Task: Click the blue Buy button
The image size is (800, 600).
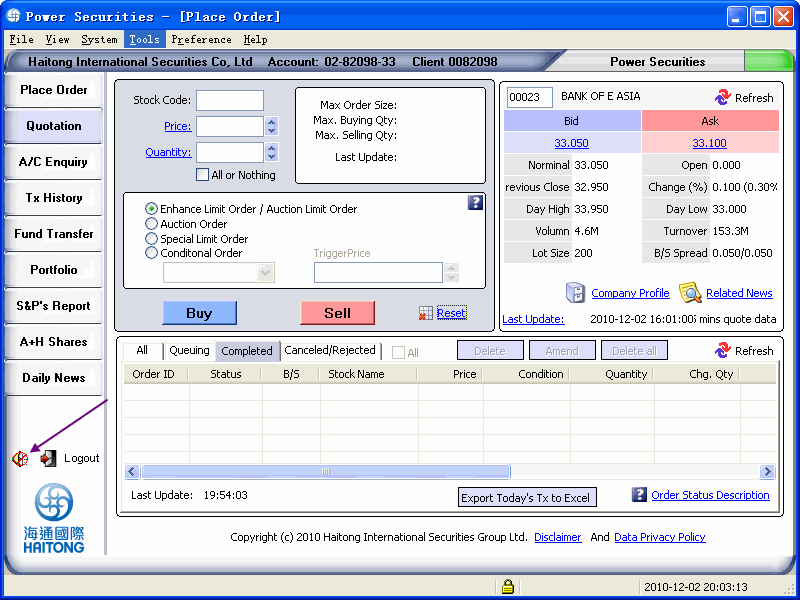Action: point(199,313)
